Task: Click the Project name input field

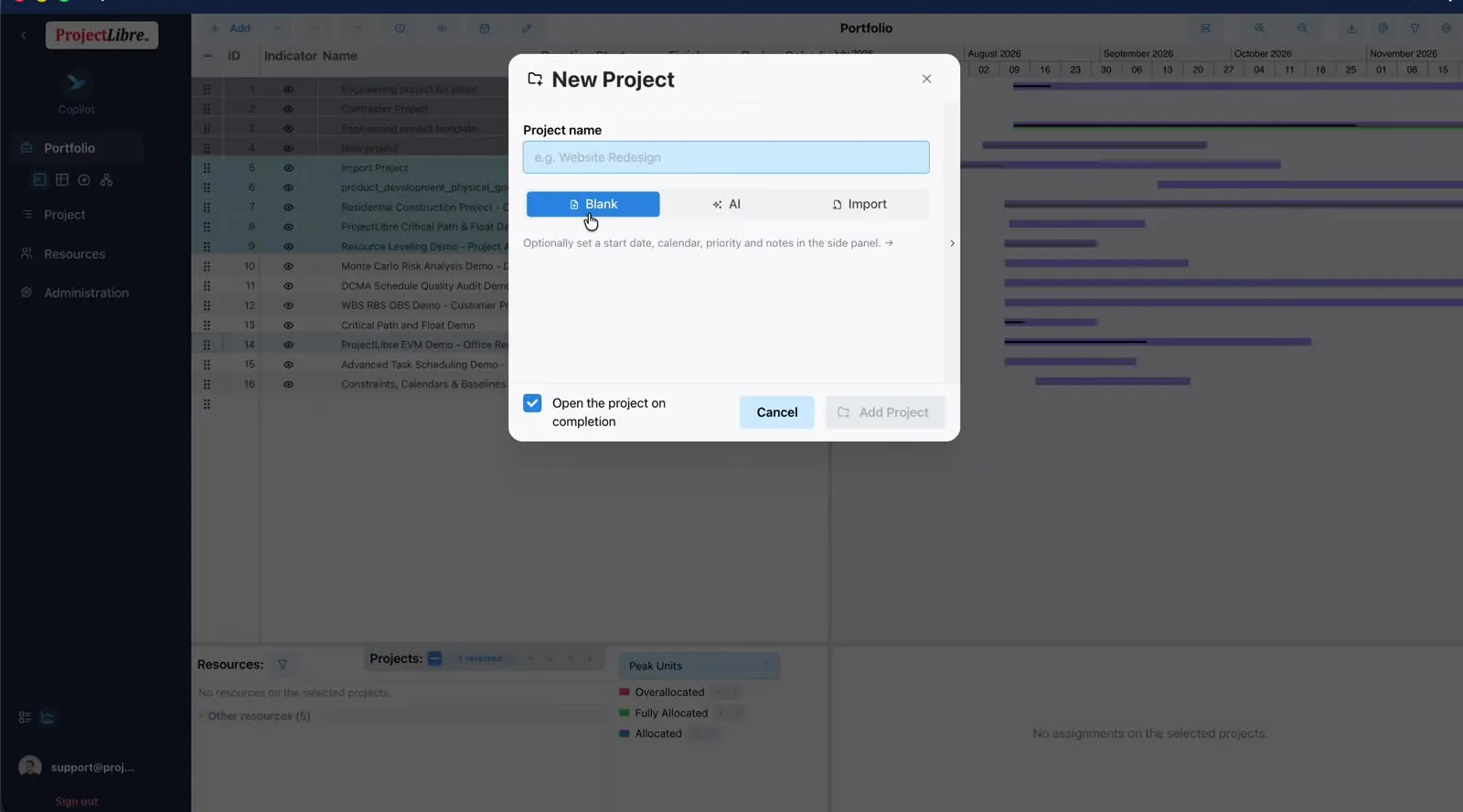Action: click(726, 157)
